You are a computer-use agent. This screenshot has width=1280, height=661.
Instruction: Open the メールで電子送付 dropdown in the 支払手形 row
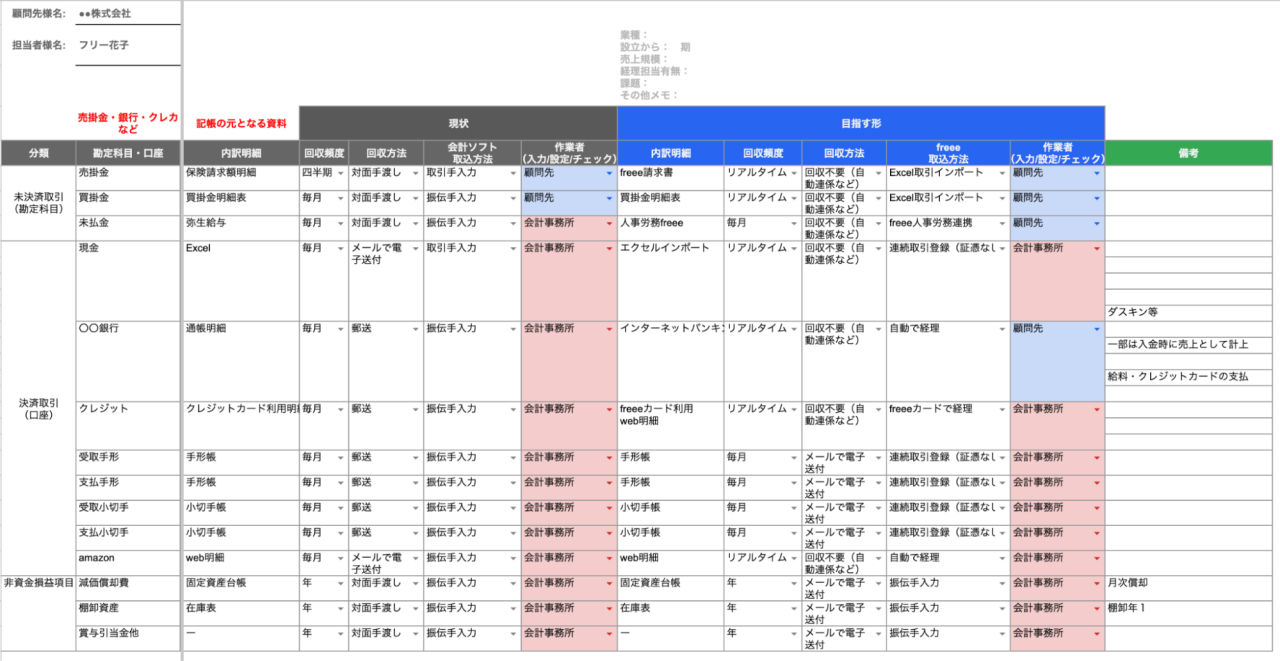(878, 483)
